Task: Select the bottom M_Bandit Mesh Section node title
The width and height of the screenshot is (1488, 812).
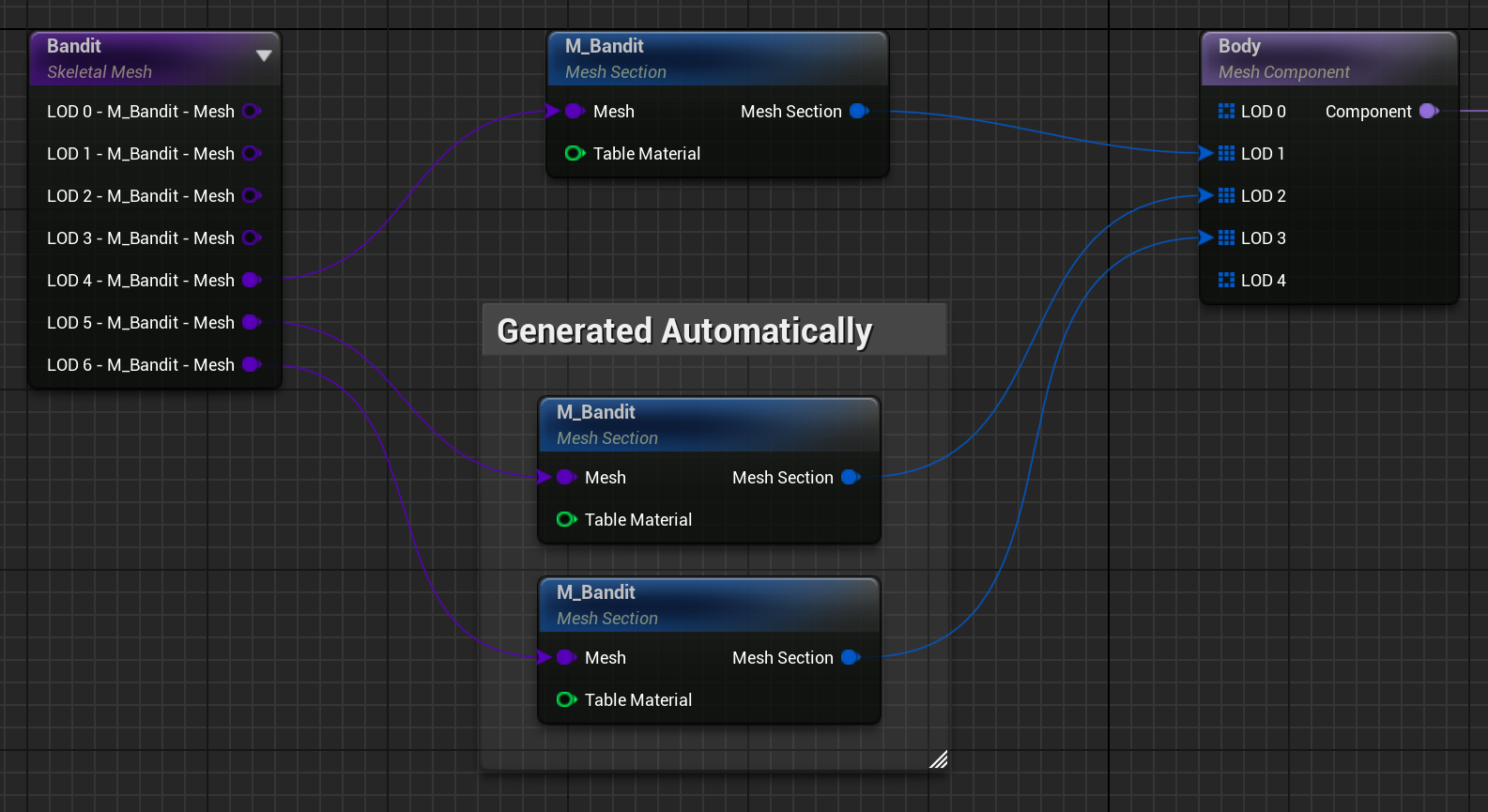Action: tap(709, 605)
